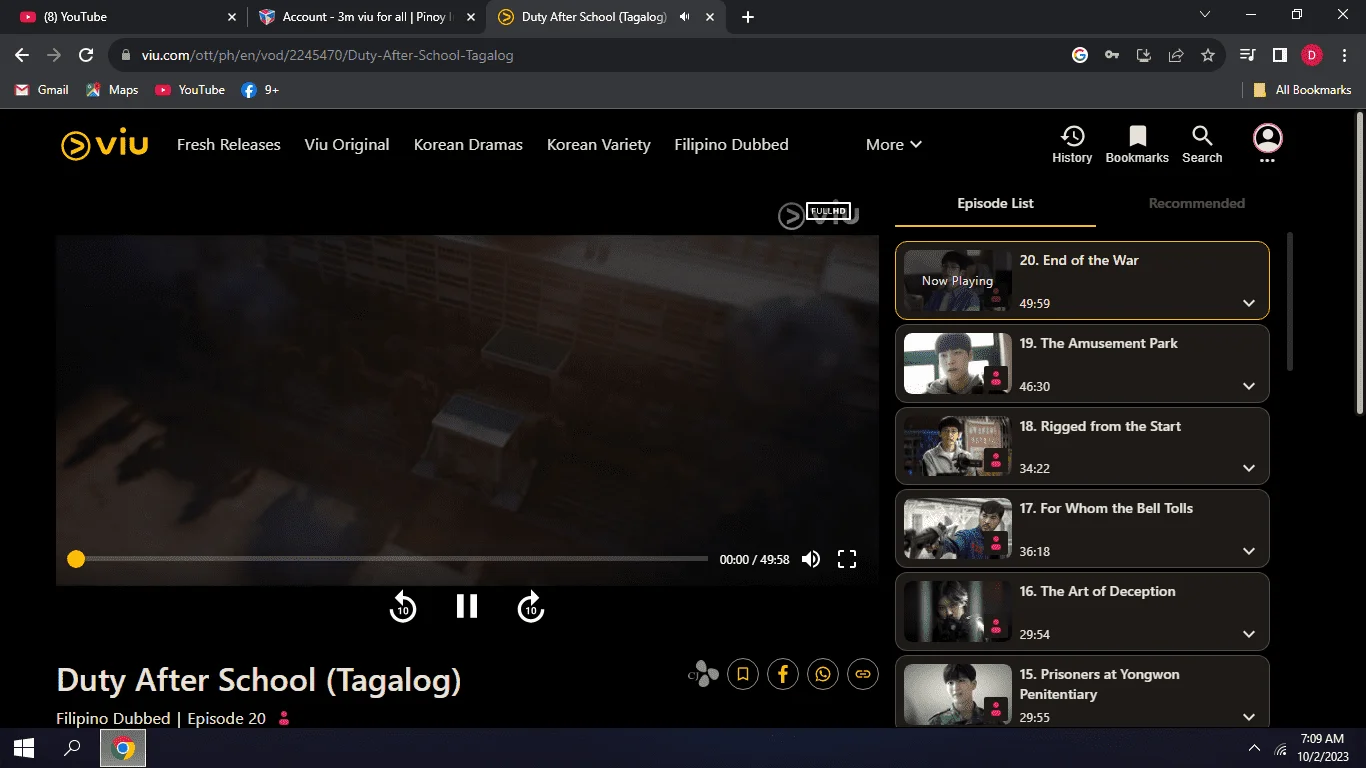Bookmark this page with the star icon
The width and height of the screenshot is (1366, 768).
point(1208,55)
